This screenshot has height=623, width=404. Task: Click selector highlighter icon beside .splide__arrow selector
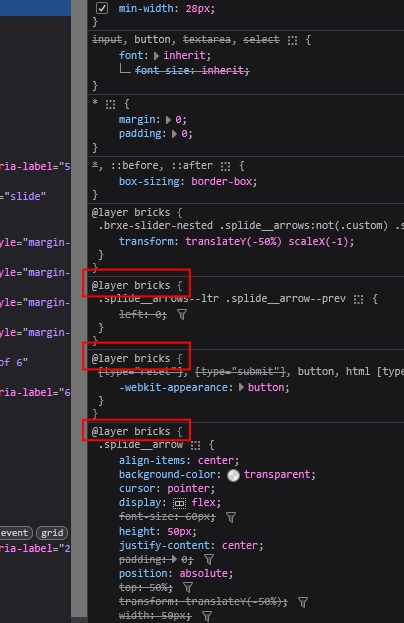195,445
